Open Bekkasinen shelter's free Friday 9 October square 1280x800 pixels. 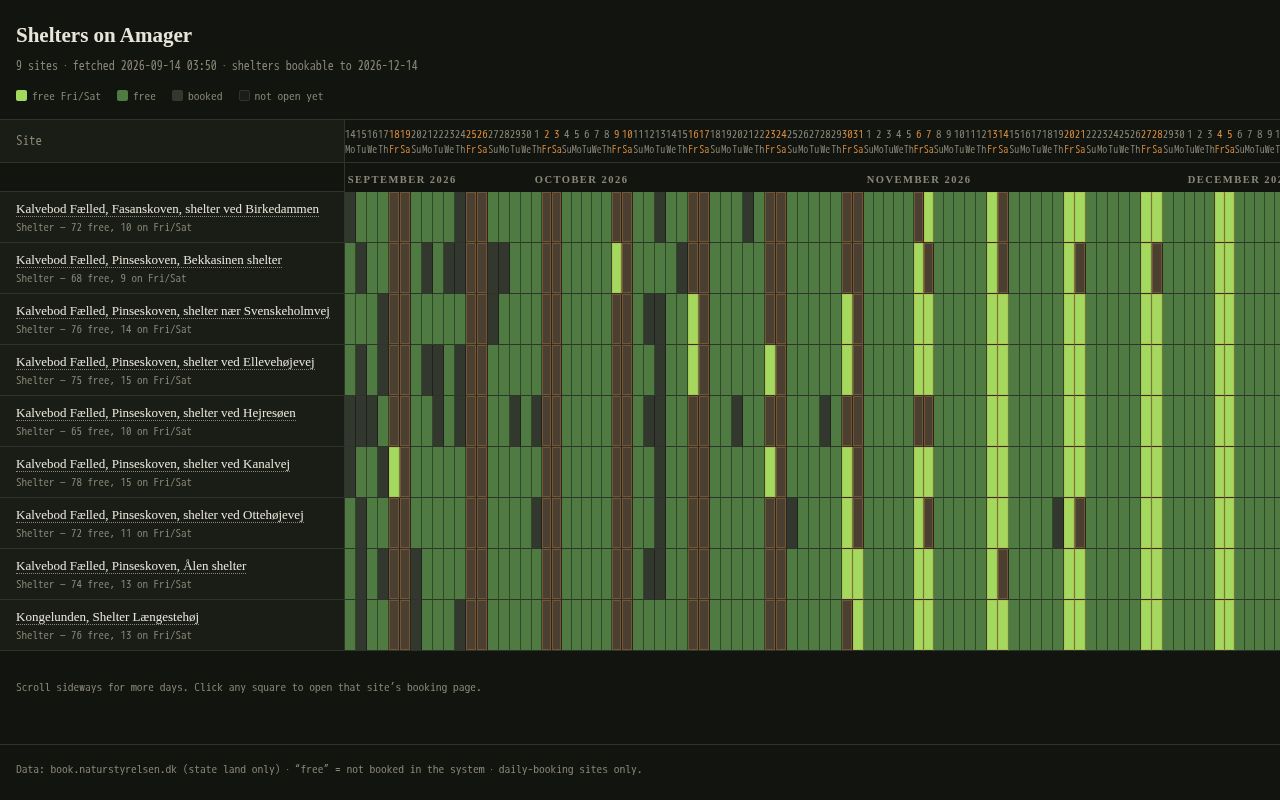tap(617, 268)
